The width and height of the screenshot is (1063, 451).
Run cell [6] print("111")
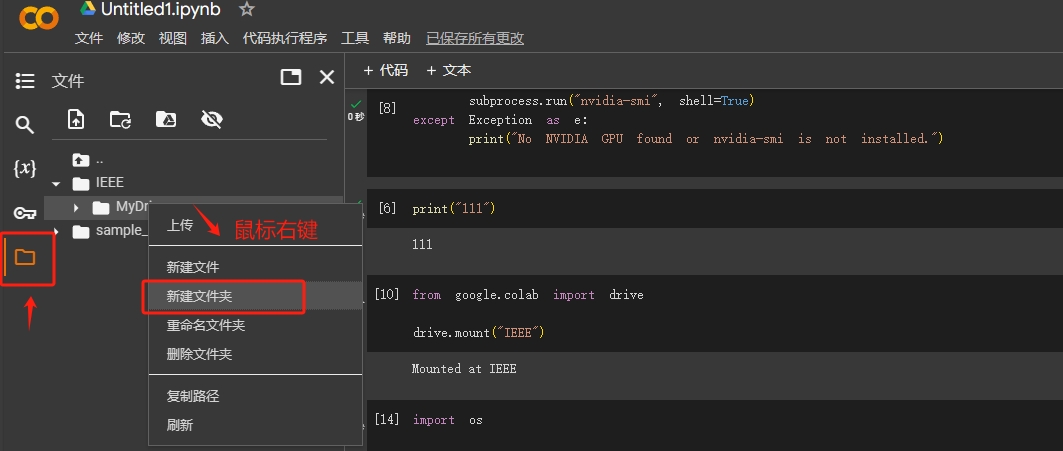point(387,208)
